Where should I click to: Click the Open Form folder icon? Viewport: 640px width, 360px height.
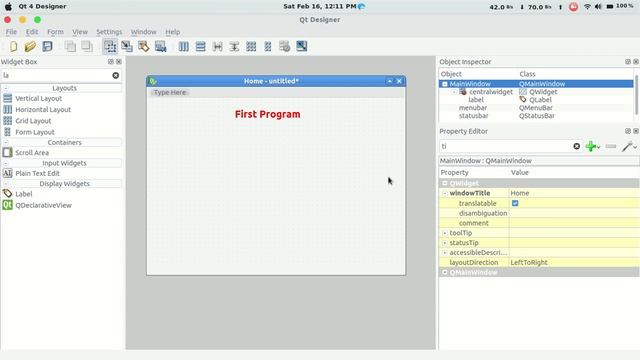[30, 47]
